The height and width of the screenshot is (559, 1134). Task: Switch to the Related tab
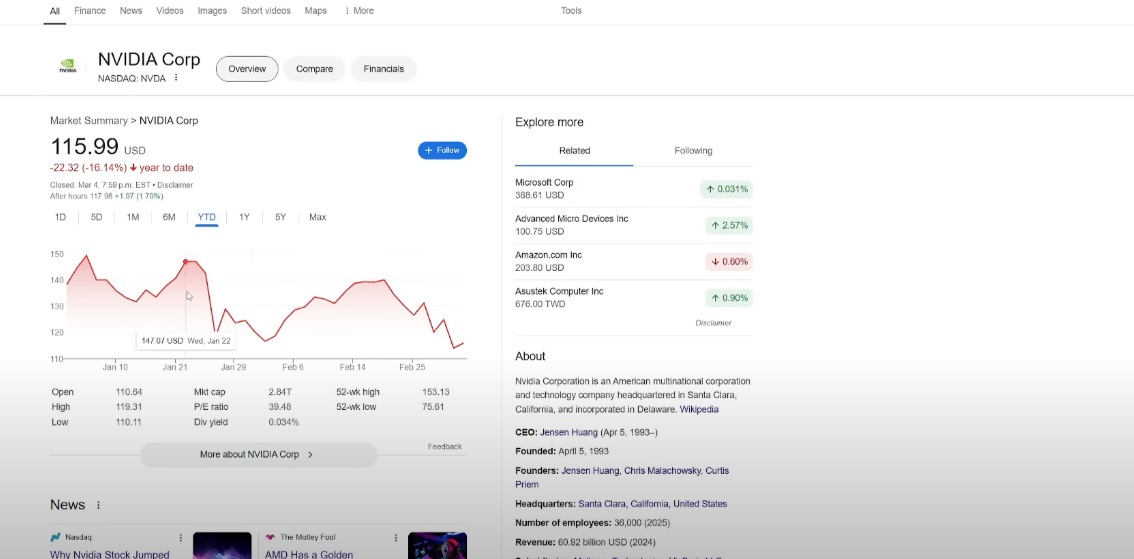pyautogui.click(x=574, y=151)
